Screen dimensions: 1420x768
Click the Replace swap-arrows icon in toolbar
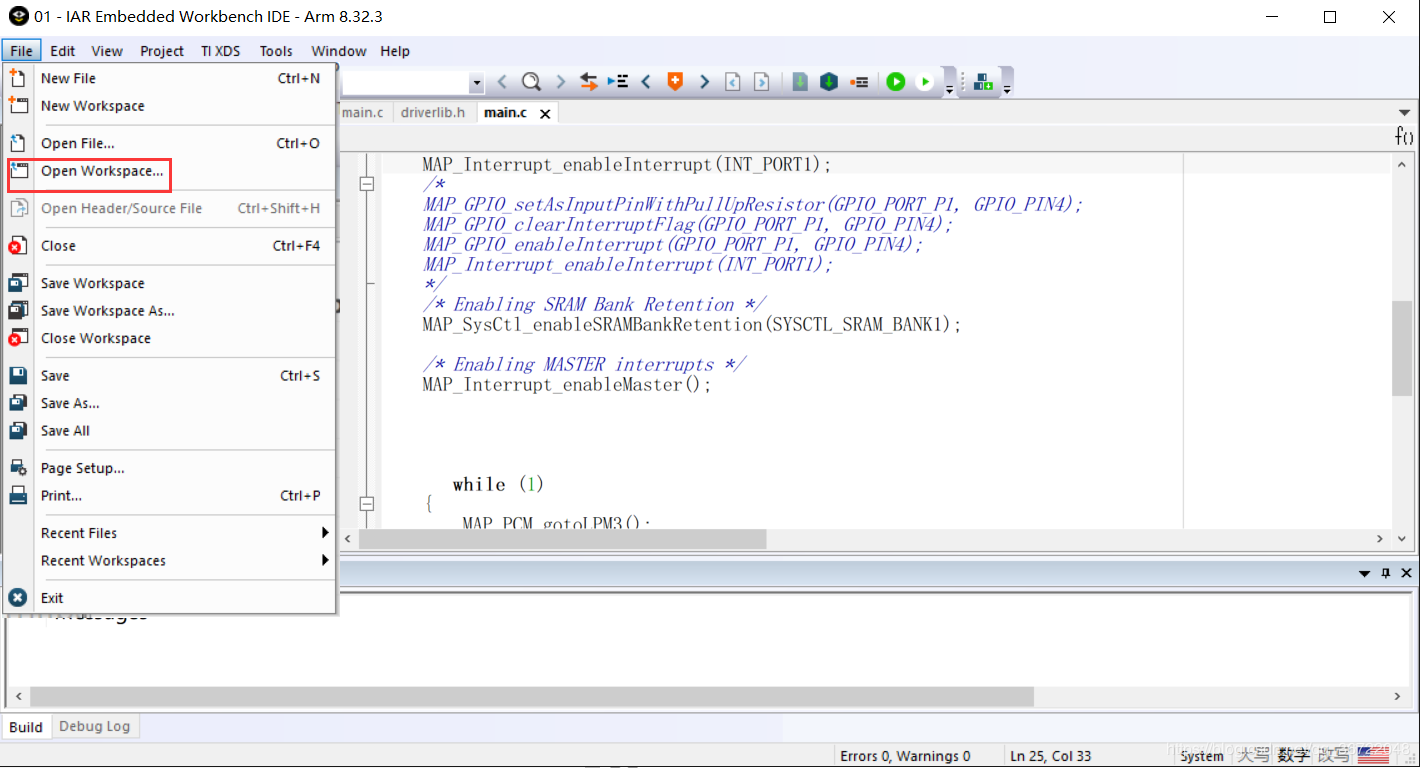pos(589,82)
